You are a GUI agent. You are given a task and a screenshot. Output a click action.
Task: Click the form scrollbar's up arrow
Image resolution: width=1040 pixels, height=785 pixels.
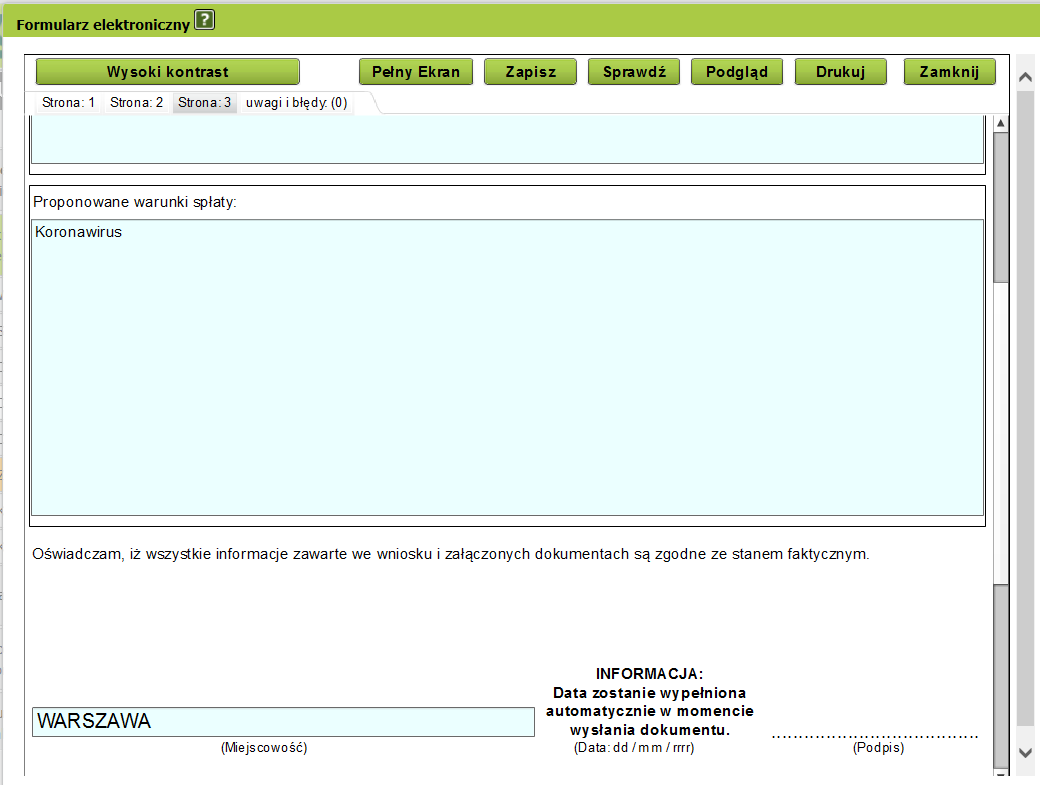click(1000, 123)
